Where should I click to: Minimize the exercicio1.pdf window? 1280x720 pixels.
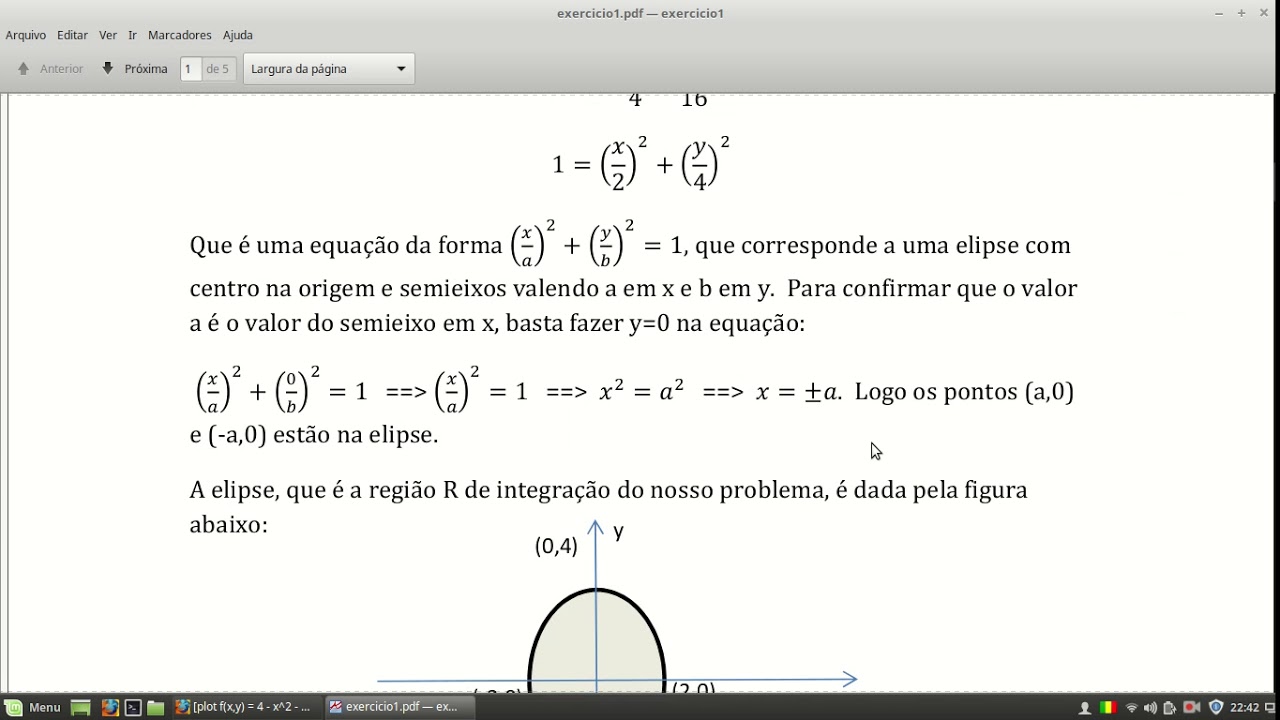click(x=1219, y=13)
